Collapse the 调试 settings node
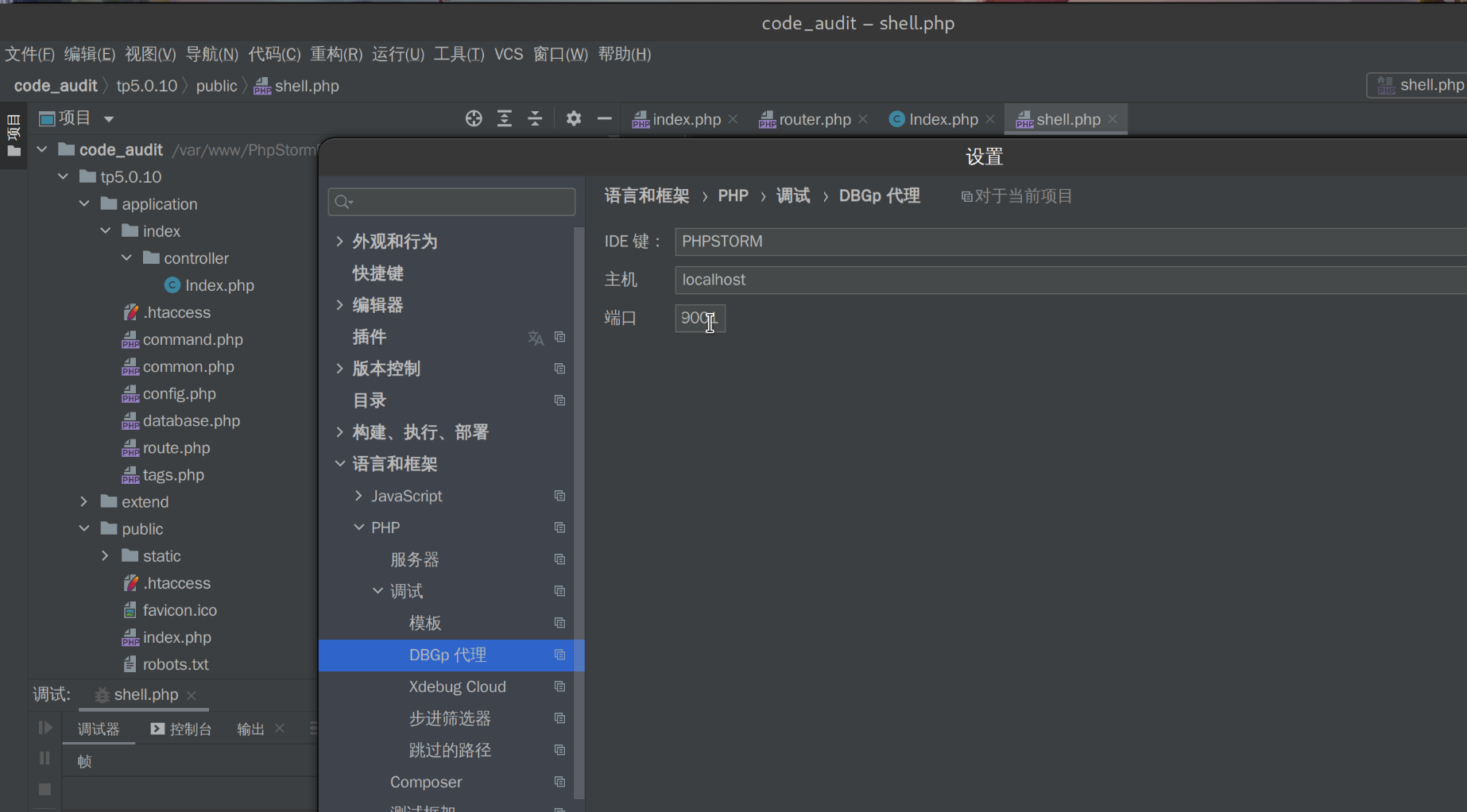1467x812 pixels. (378, 590)
